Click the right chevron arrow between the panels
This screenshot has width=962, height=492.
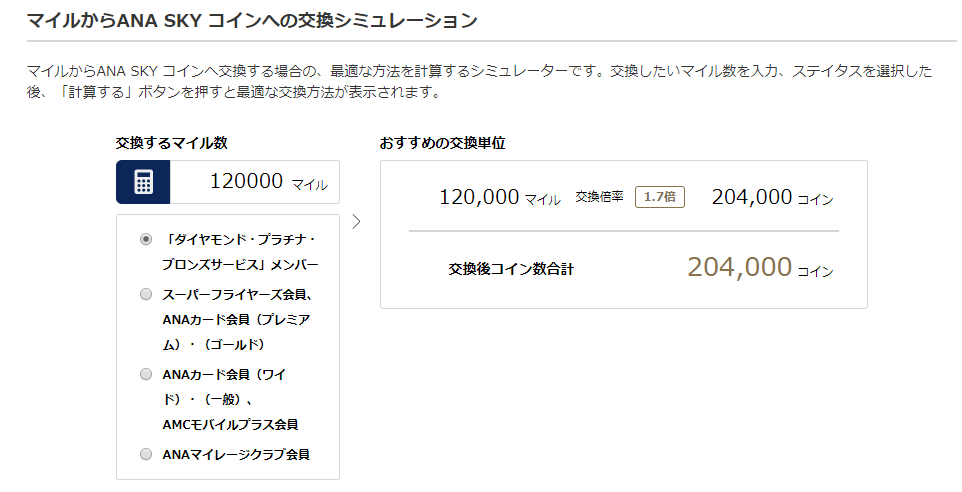point(357,221)
